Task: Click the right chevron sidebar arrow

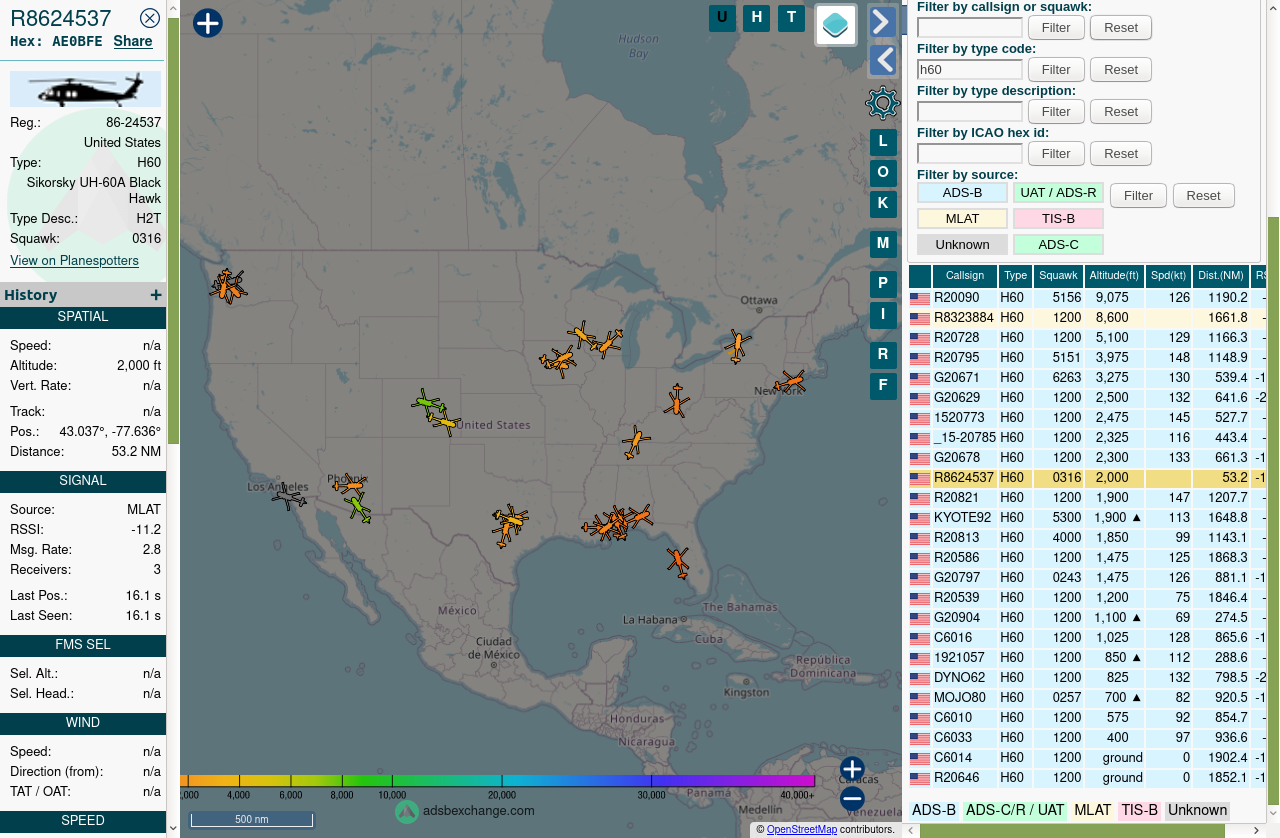Action: click(882, 21)
